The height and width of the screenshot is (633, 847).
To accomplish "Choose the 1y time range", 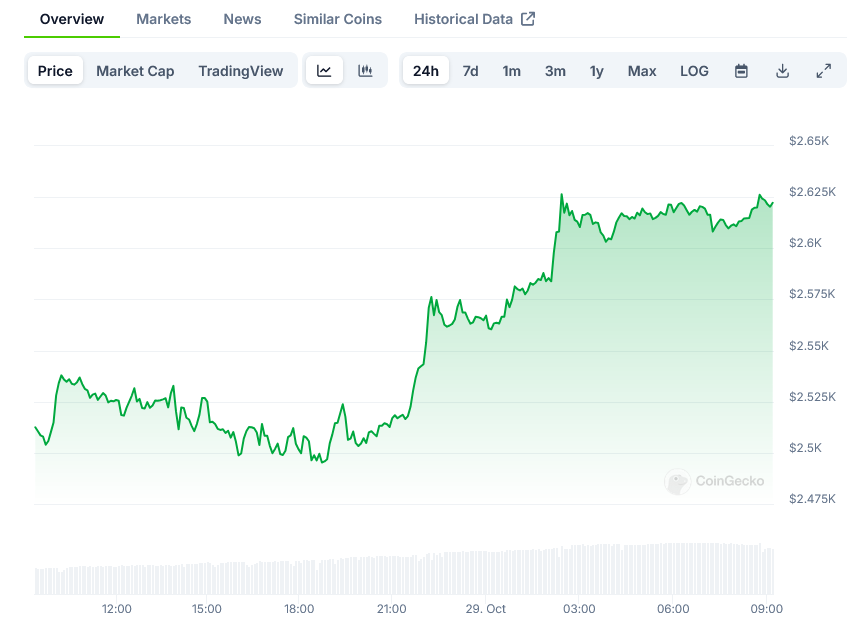I will click(x=597, y=71).
